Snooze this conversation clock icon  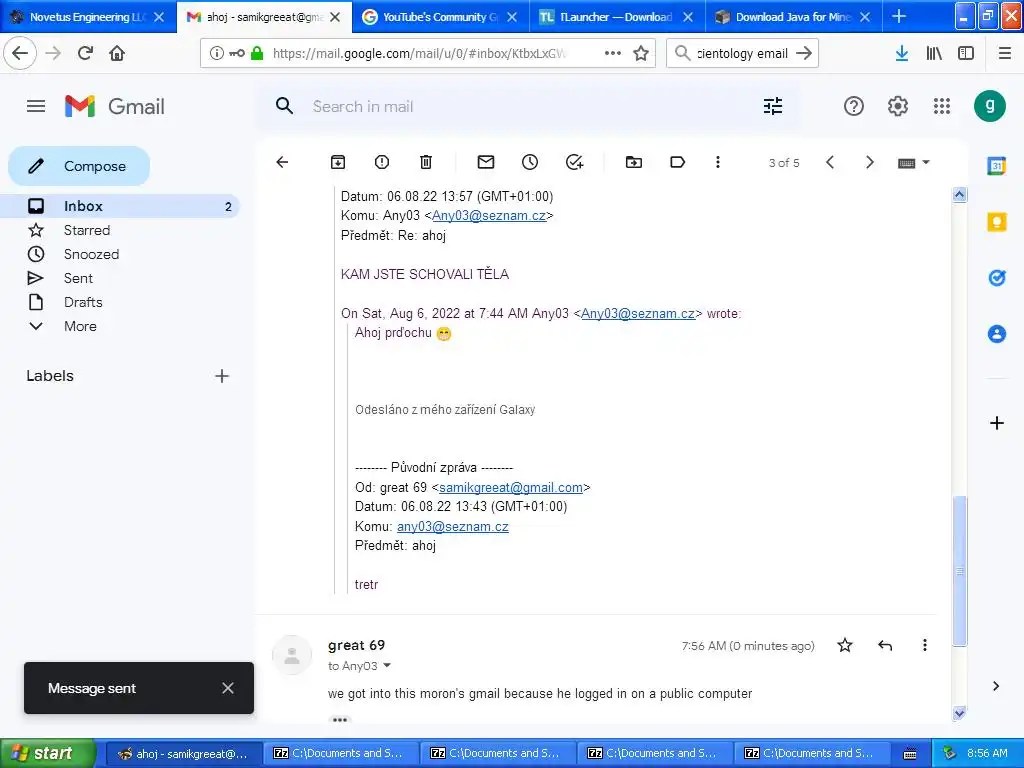pyautogui.click(x=530, y=162)
